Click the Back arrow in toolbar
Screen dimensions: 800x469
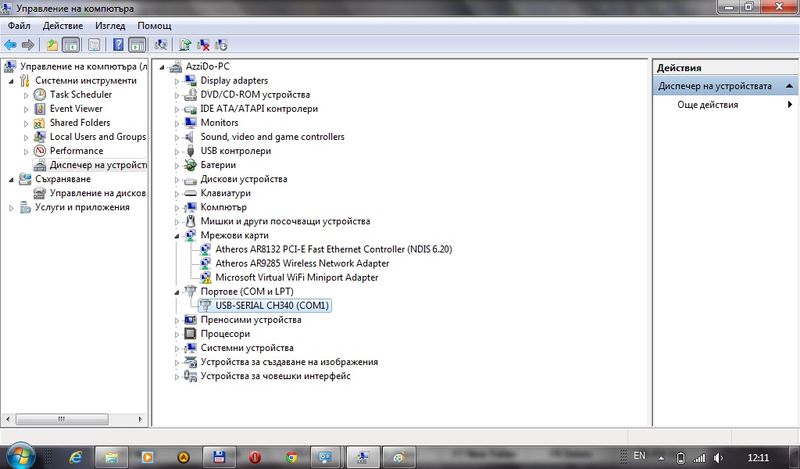10,45
